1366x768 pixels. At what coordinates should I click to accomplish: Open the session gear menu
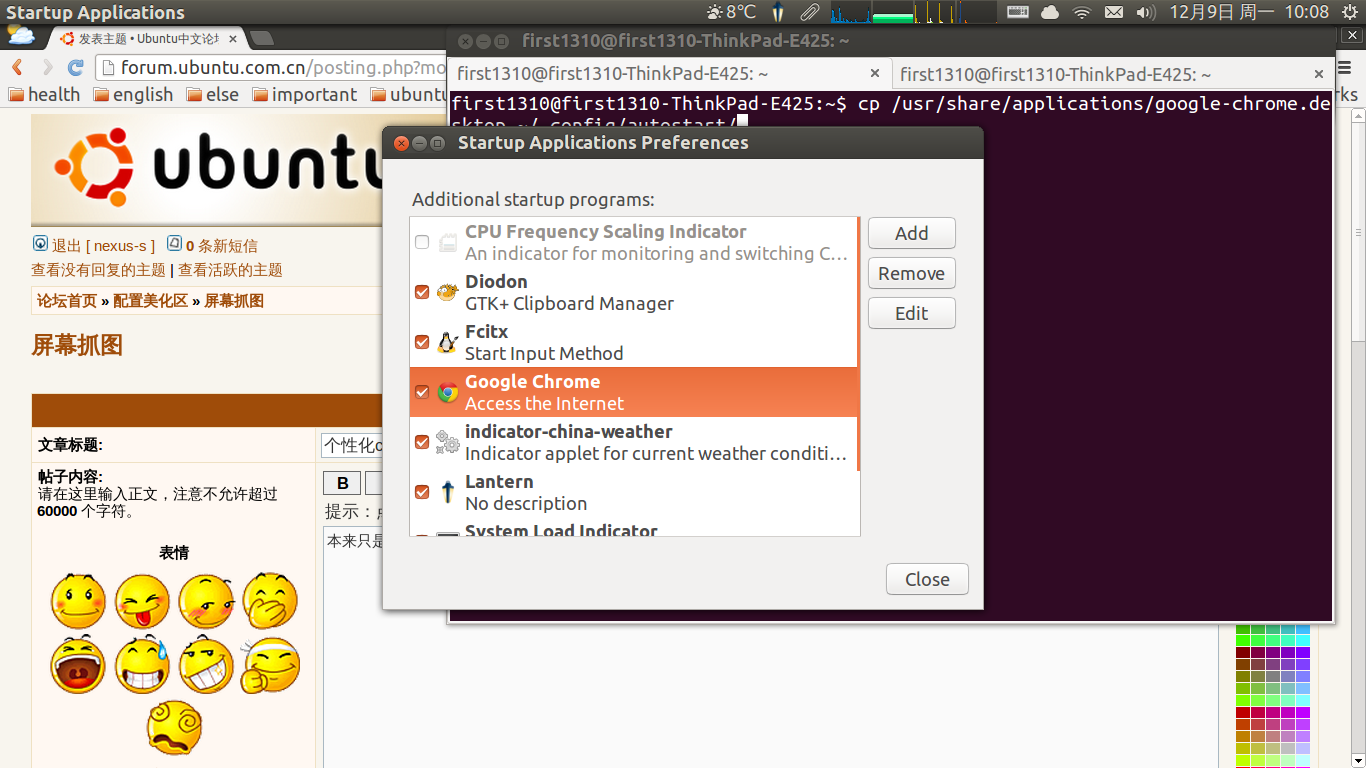1351,12
